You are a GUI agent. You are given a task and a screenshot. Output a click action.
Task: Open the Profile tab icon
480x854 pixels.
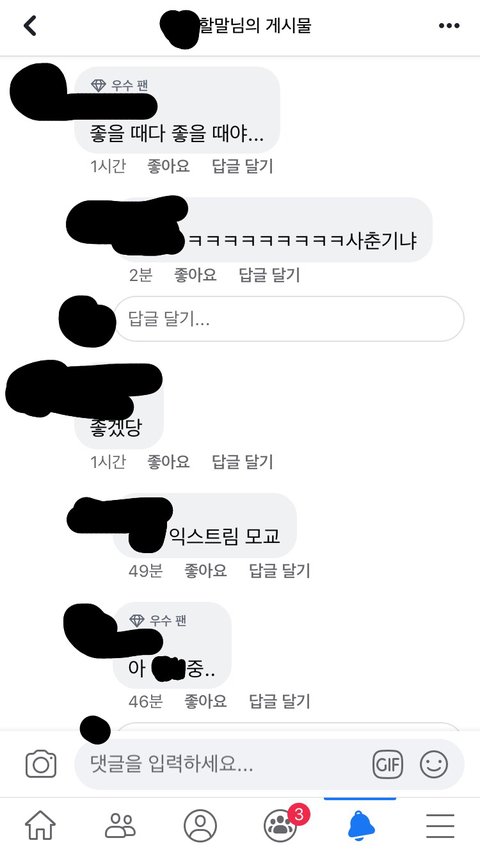pyautogui.click(x=200, y=826)
